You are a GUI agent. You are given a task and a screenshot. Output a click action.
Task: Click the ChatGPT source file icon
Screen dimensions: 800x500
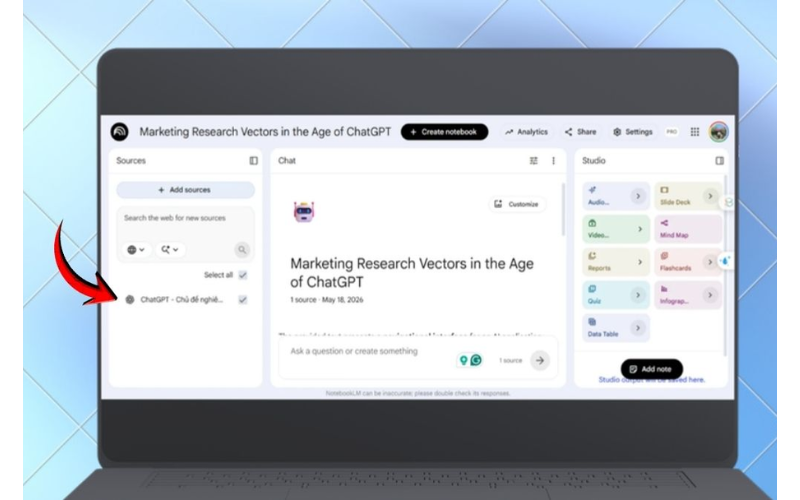point(130,299)
